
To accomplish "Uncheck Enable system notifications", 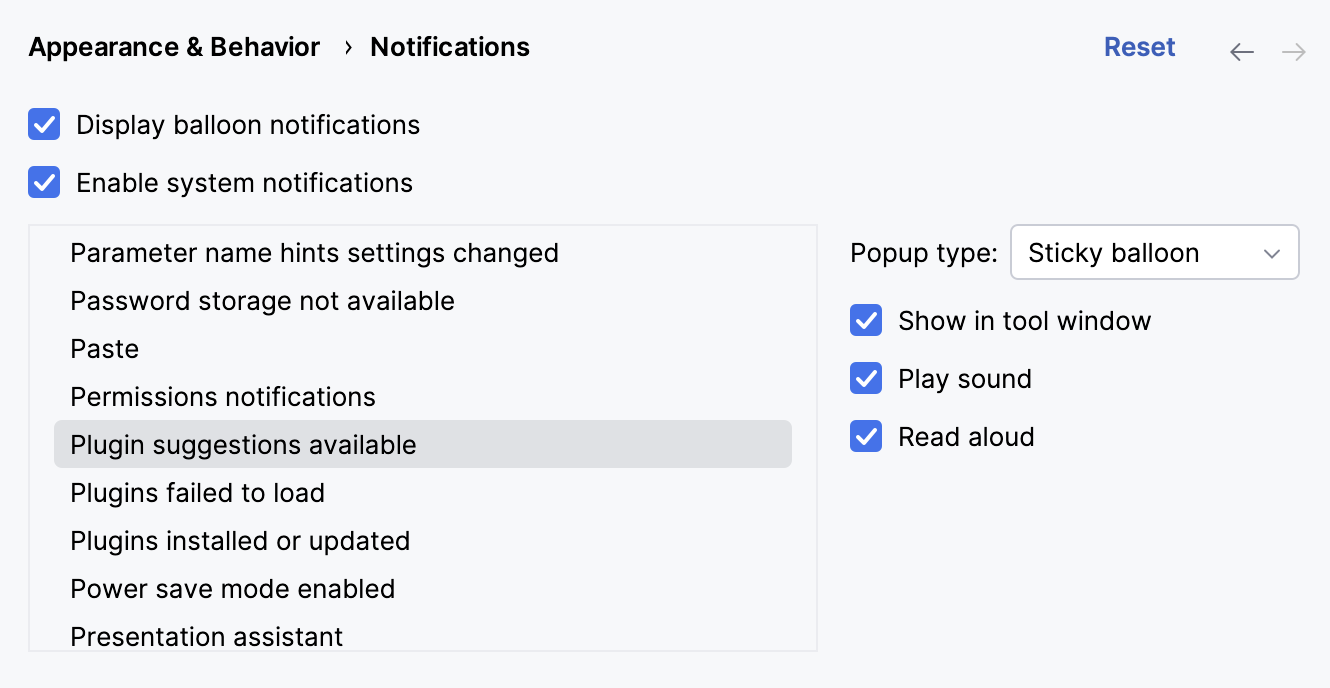I will 44,182.
